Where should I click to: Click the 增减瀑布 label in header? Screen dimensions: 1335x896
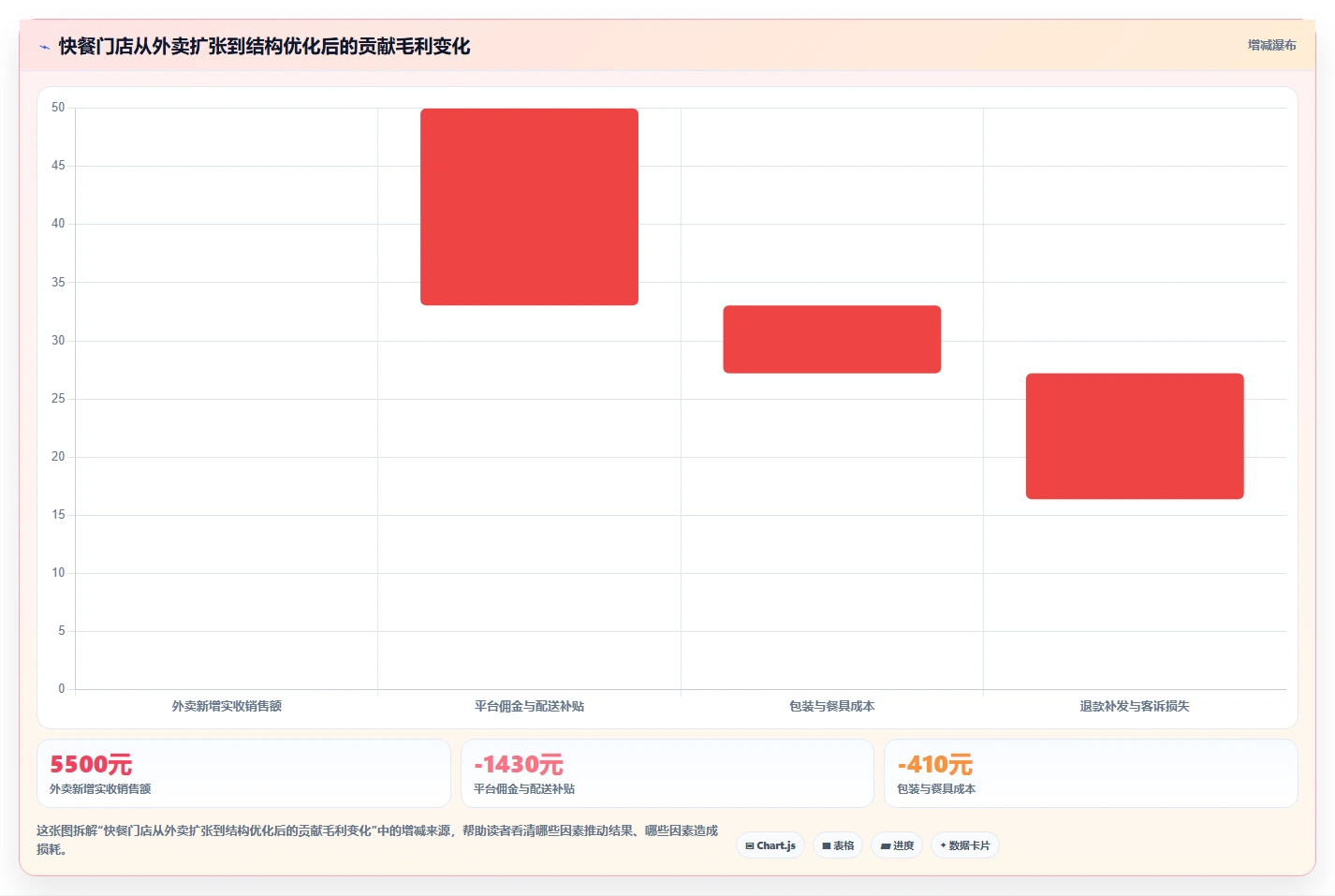[x=1271, y=45]
